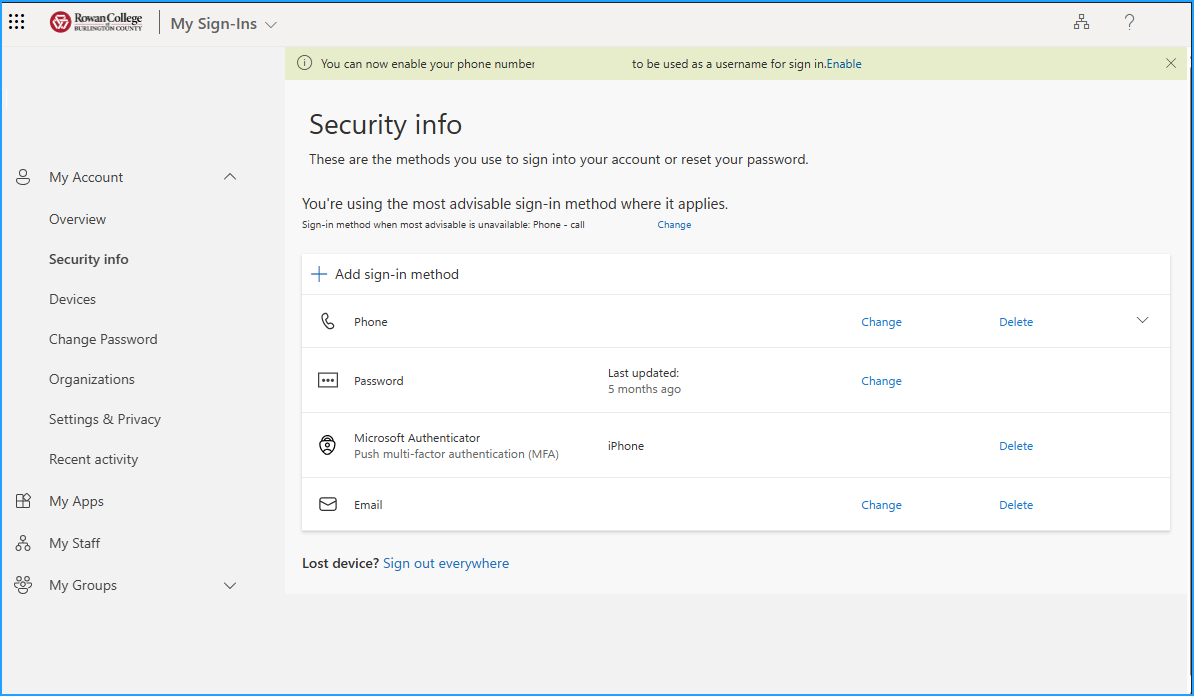Click the Phone method icon
The image size is (1194, 696).
tap(328, 321)
